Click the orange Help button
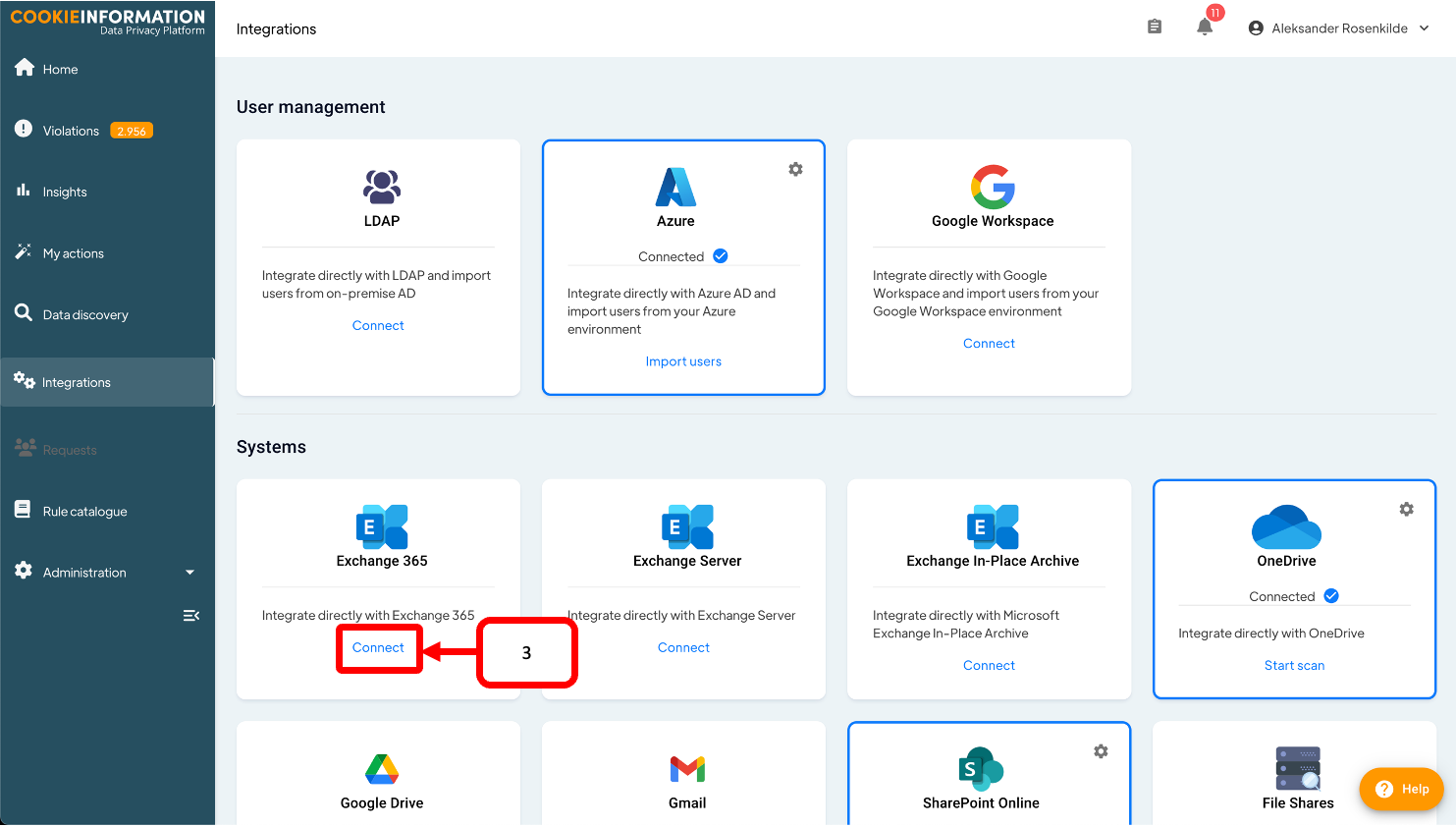Viewport: 1456px width, 827px height. tap(1401, 789)
